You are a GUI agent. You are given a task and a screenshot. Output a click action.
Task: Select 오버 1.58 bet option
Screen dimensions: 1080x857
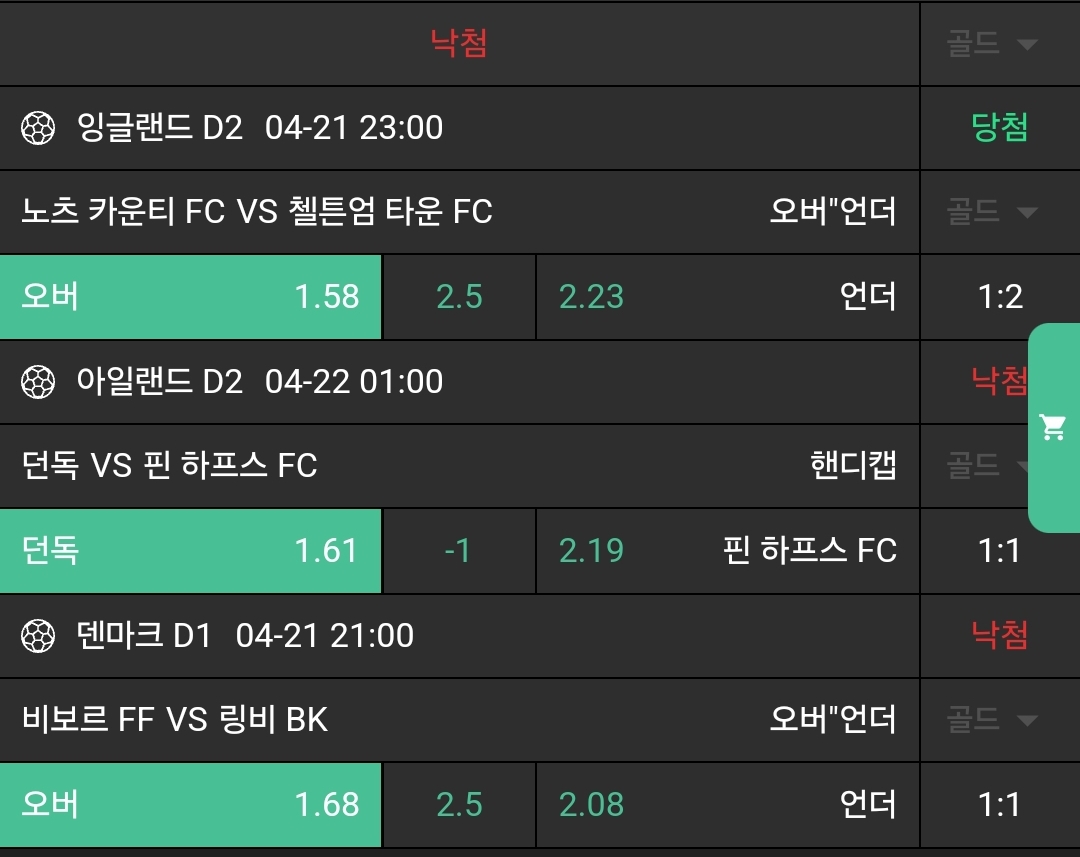[x=190, y=297]
